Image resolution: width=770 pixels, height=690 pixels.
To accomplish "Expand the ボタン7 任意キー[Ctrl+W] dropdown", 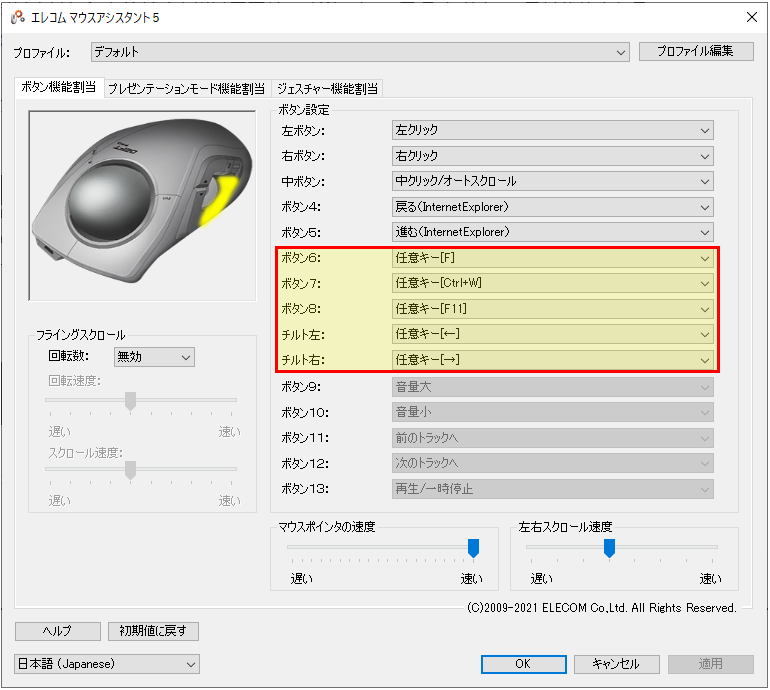I will [x=553, y=283].
